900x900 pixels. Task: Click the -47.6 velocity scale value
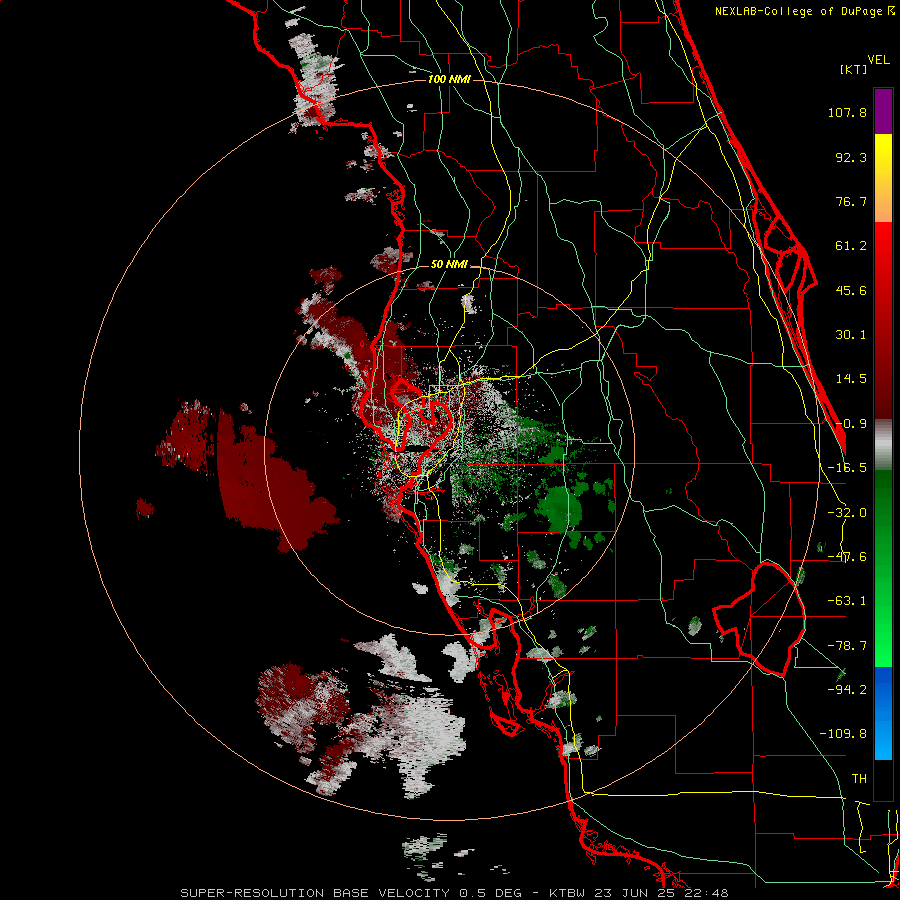[847, 557]
